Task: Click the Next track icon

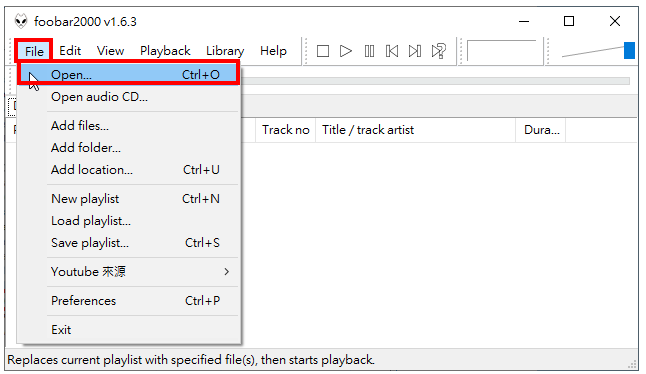Action: pyautogui.click(x=415, y=51)
